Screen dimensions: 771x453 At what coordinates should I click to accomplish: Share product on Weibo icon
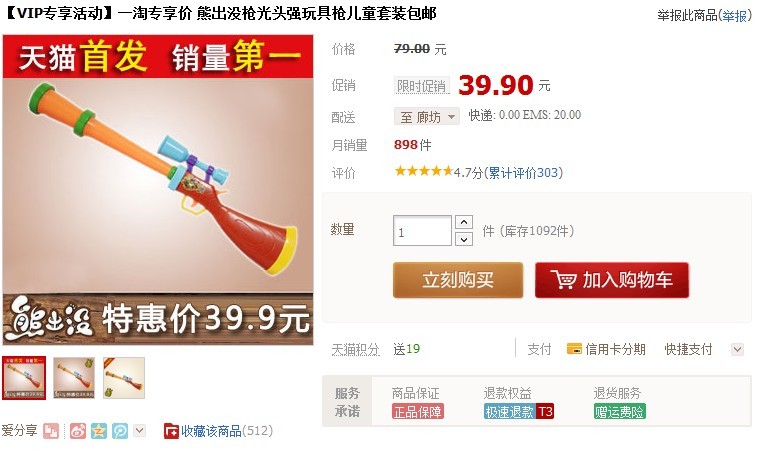(78, 431)
